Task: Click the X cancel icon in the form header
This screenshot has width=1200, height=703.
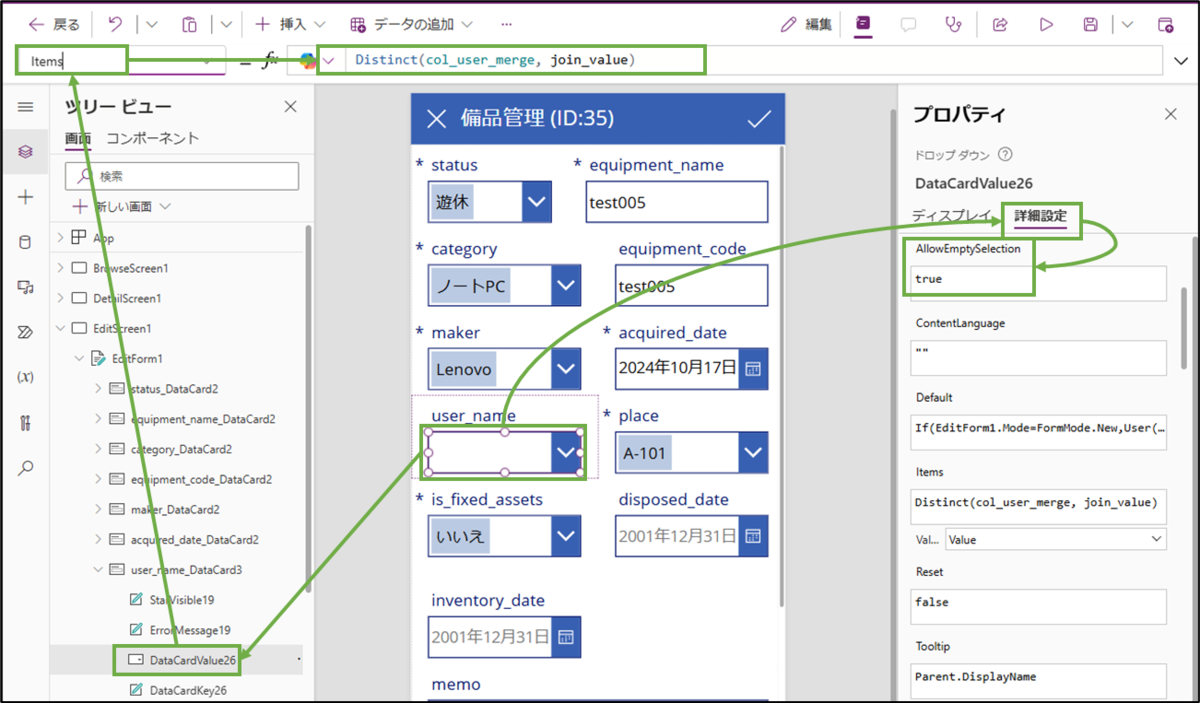Action: (x=437, y=119)
